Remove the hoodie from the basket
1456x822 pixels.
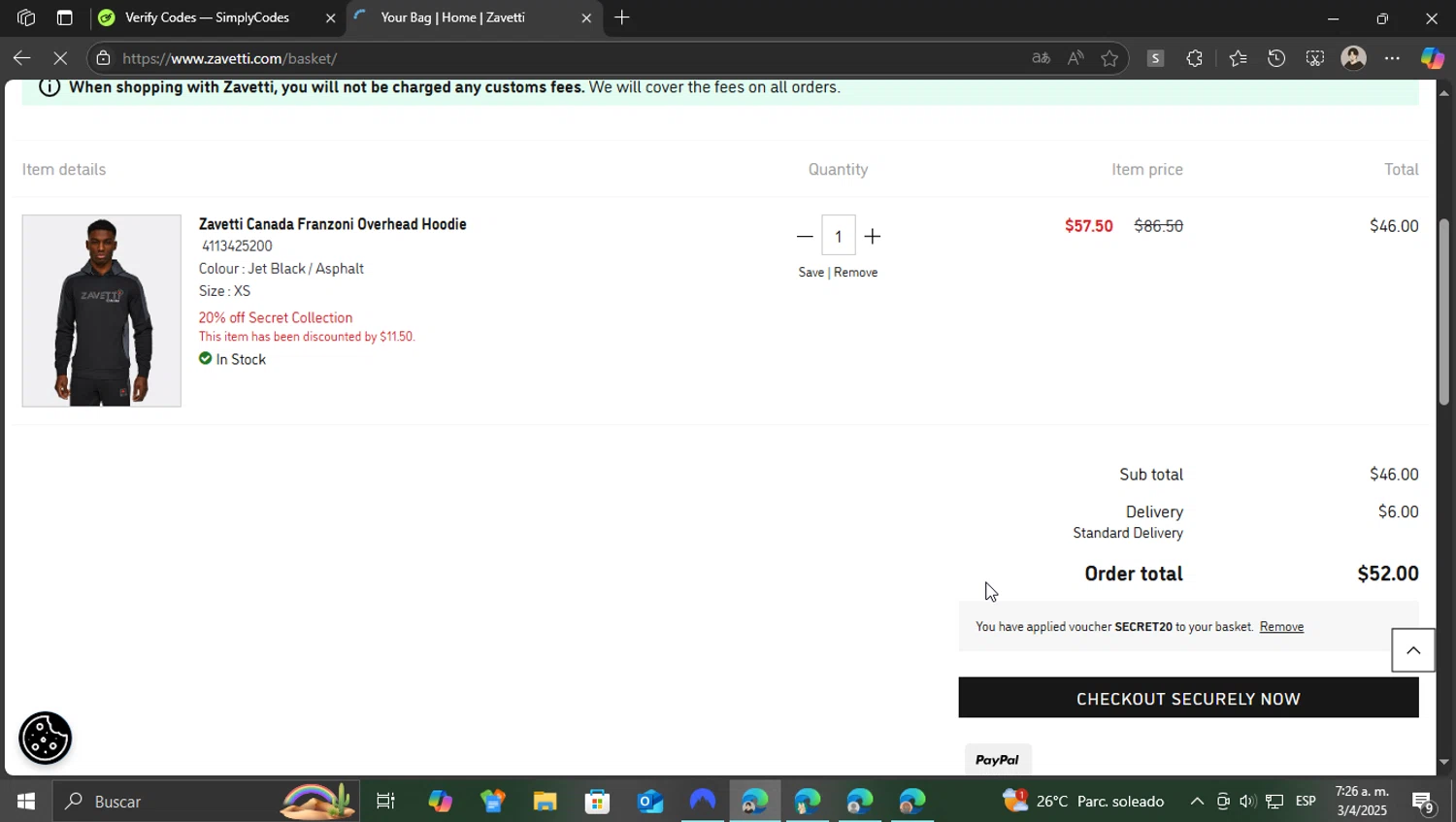pyautogui.click(x=855, y=273)
